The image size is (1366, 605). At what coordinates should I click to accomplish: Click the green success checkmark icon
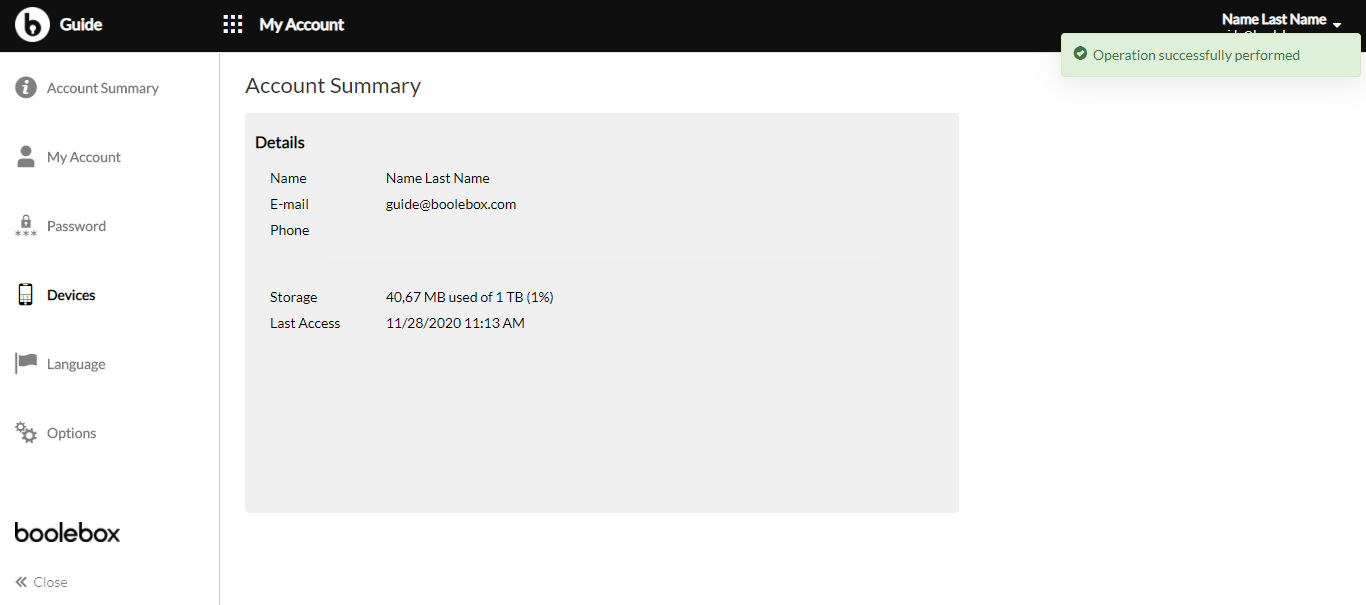(1080, 54)
